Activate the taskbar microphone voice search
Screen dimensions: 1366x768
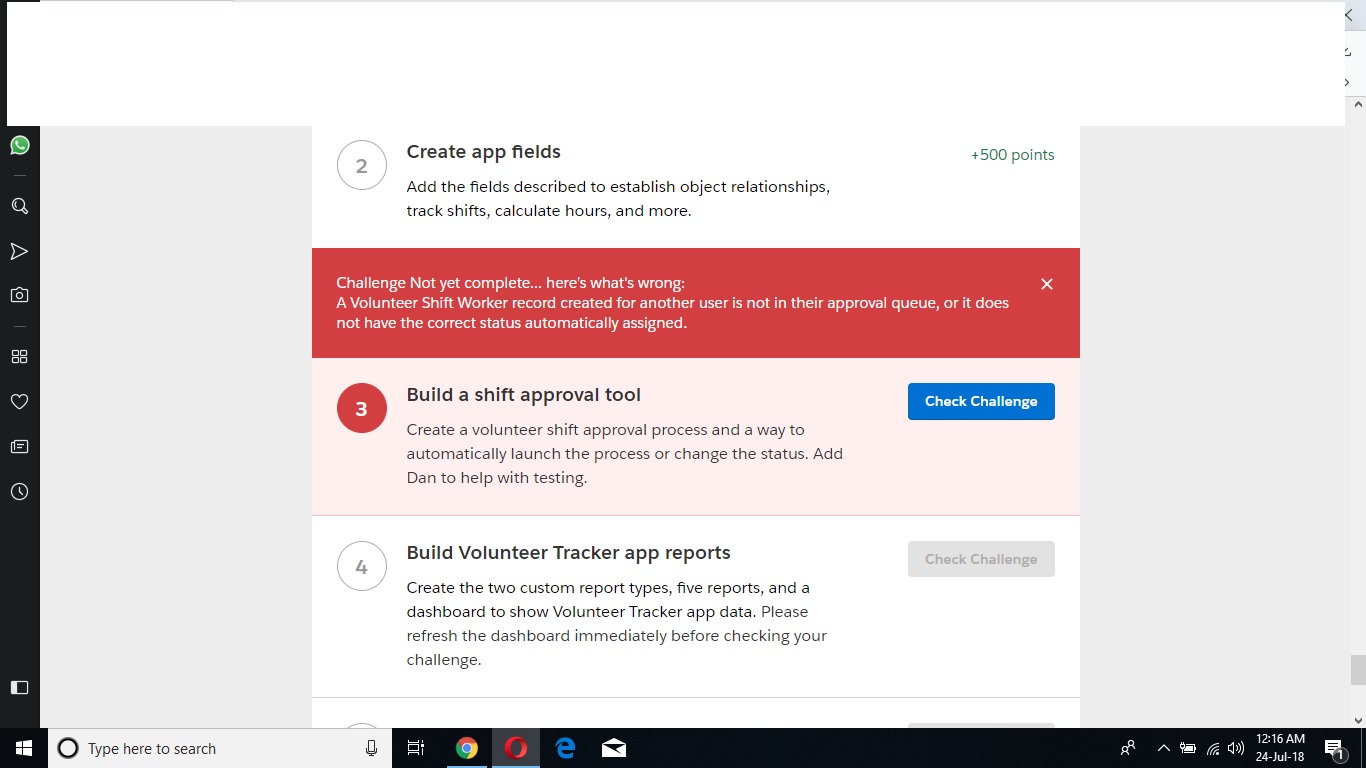click(x=371, y=748)
